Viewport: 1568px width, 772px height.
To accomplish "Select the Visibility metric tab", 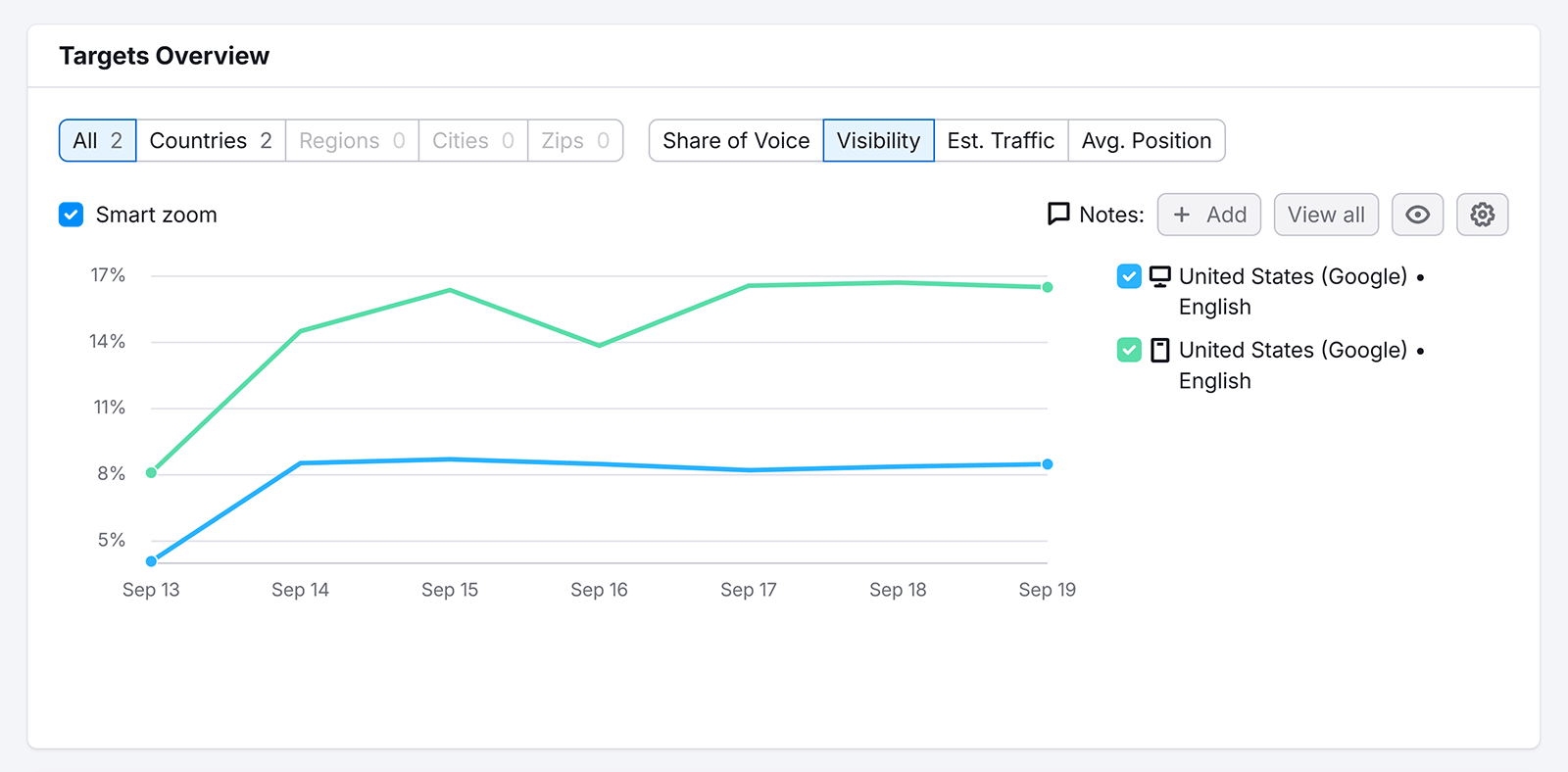I will point(878,140).
